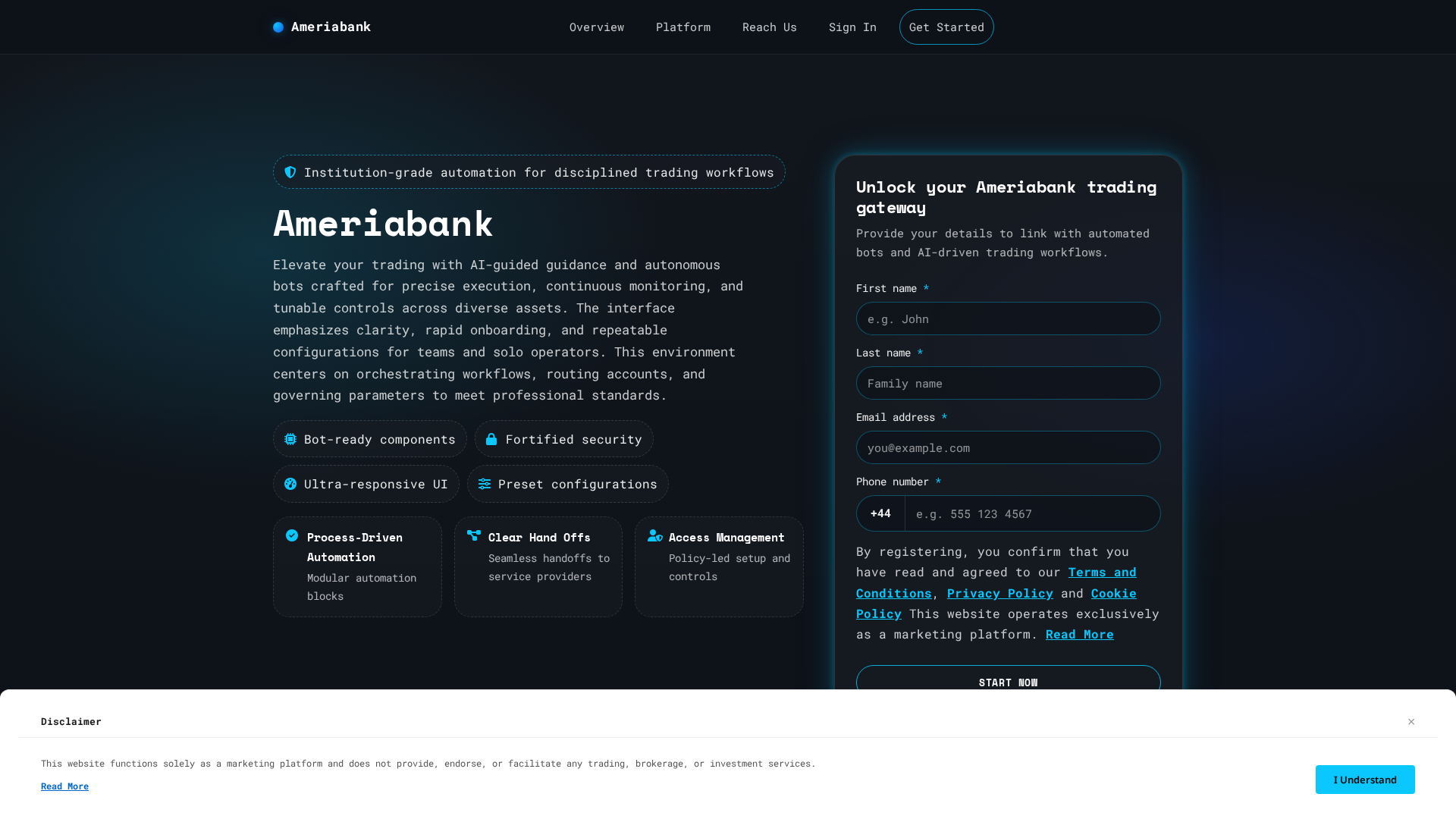
Task: Open the +44 country code selector
Action: (880, 513)
